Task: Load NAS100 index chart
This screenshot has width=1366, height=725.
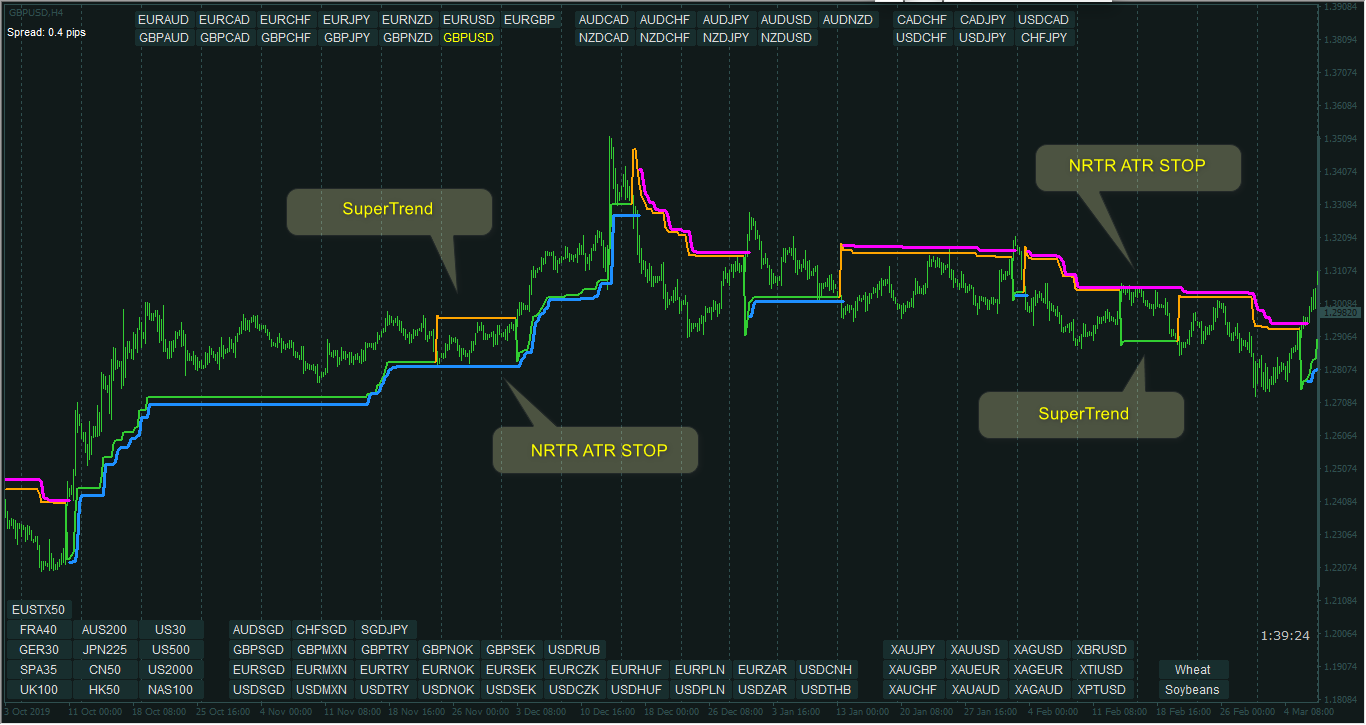Action: click(171, 690)
